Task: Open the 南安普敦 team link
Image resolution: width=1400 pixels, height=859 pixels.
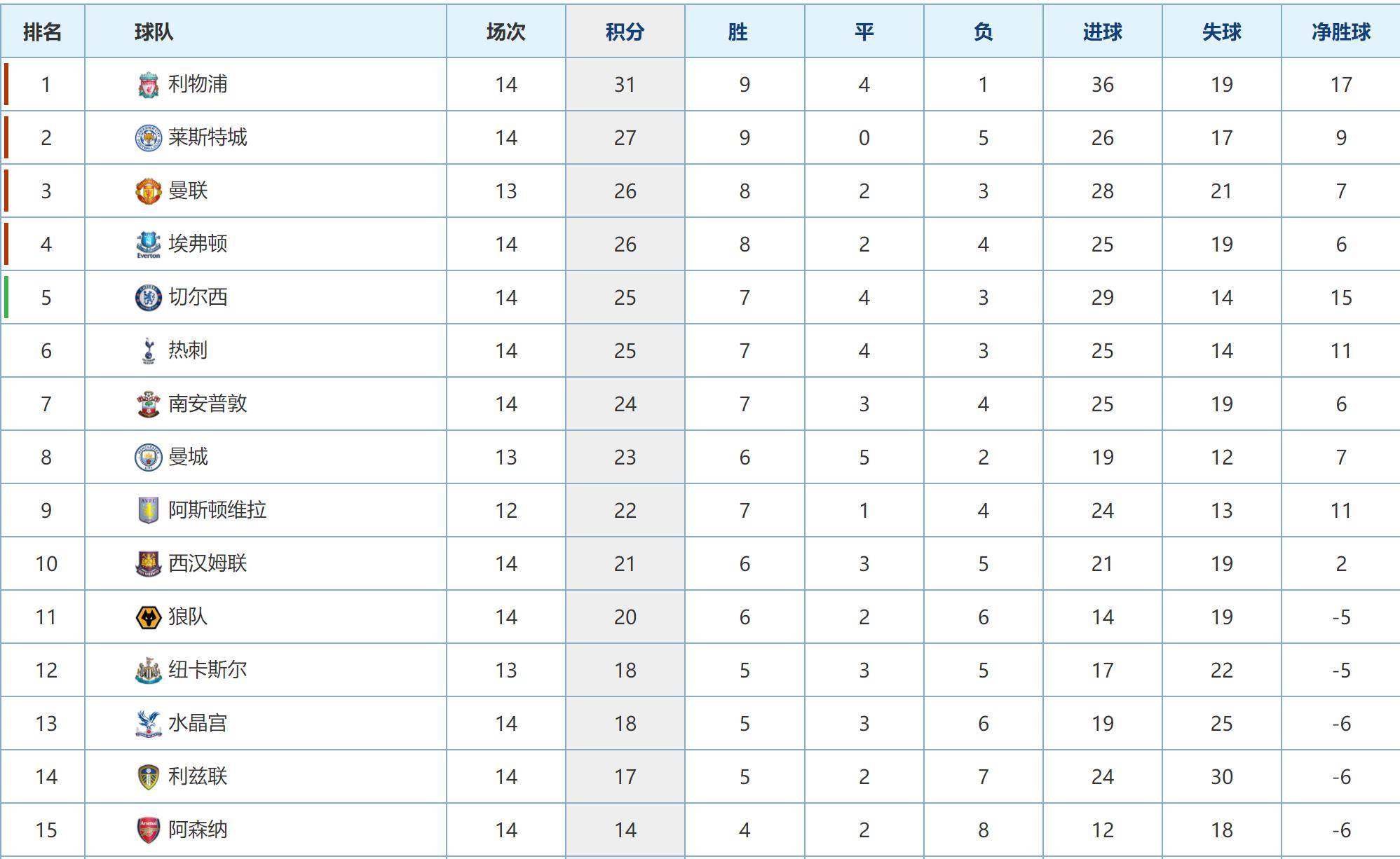Action: [x=208, y=404]
